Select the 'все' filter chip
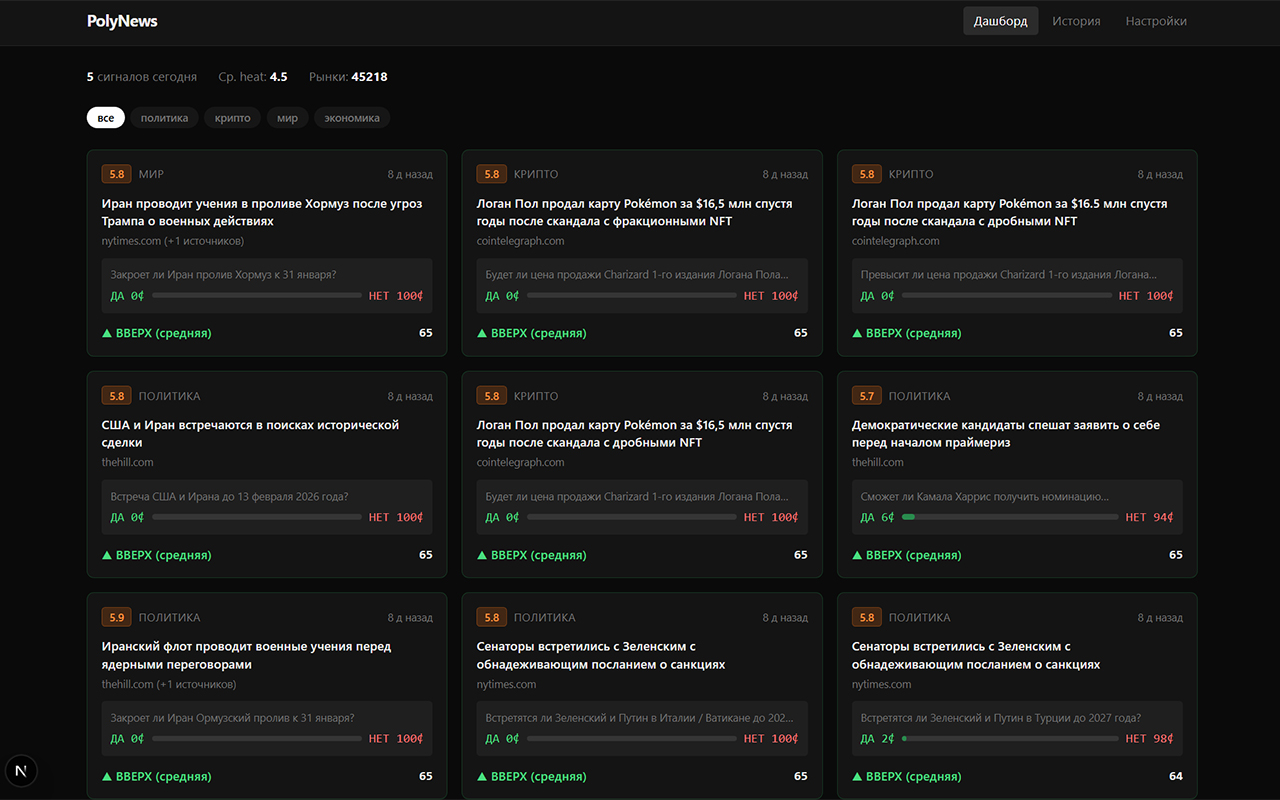The width and height of the screenshot is (1280, 800). click(105, 118)
